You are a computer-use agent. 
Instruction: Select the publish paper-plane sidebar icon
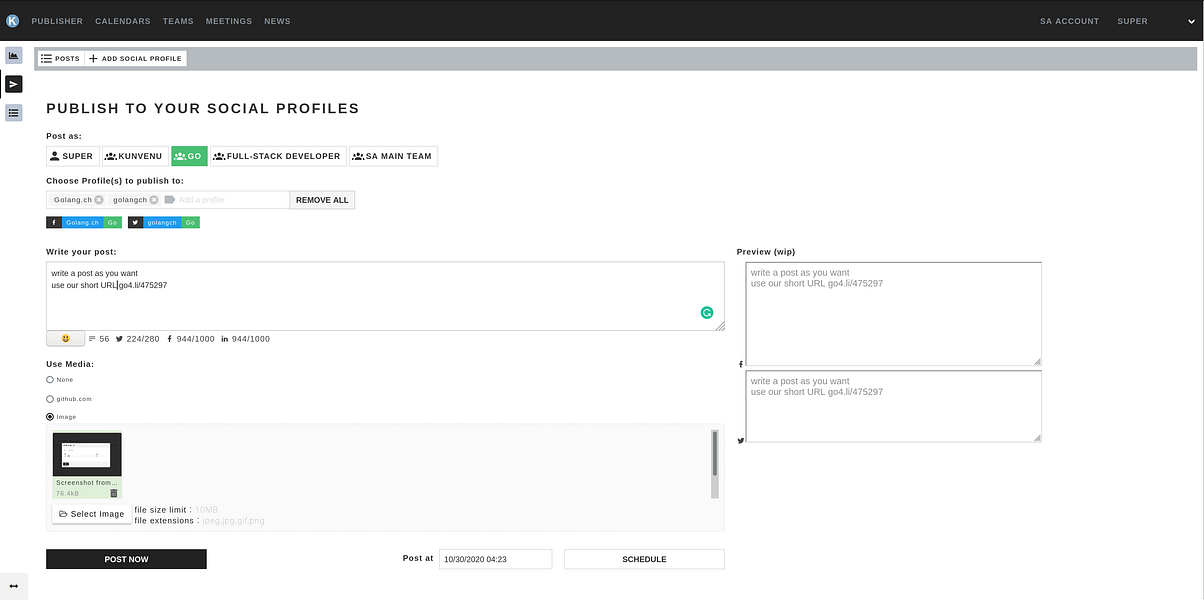coord(14,84)
